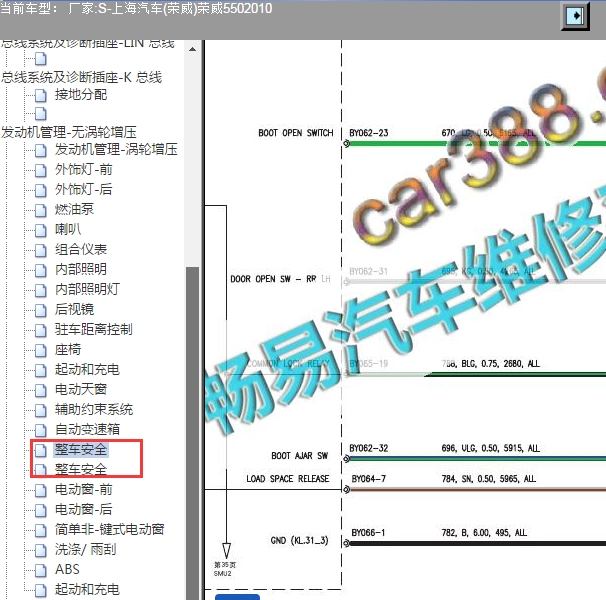Open the 喇叭 diagram entry
Viewport: 606px width, 600px height.
68,229
